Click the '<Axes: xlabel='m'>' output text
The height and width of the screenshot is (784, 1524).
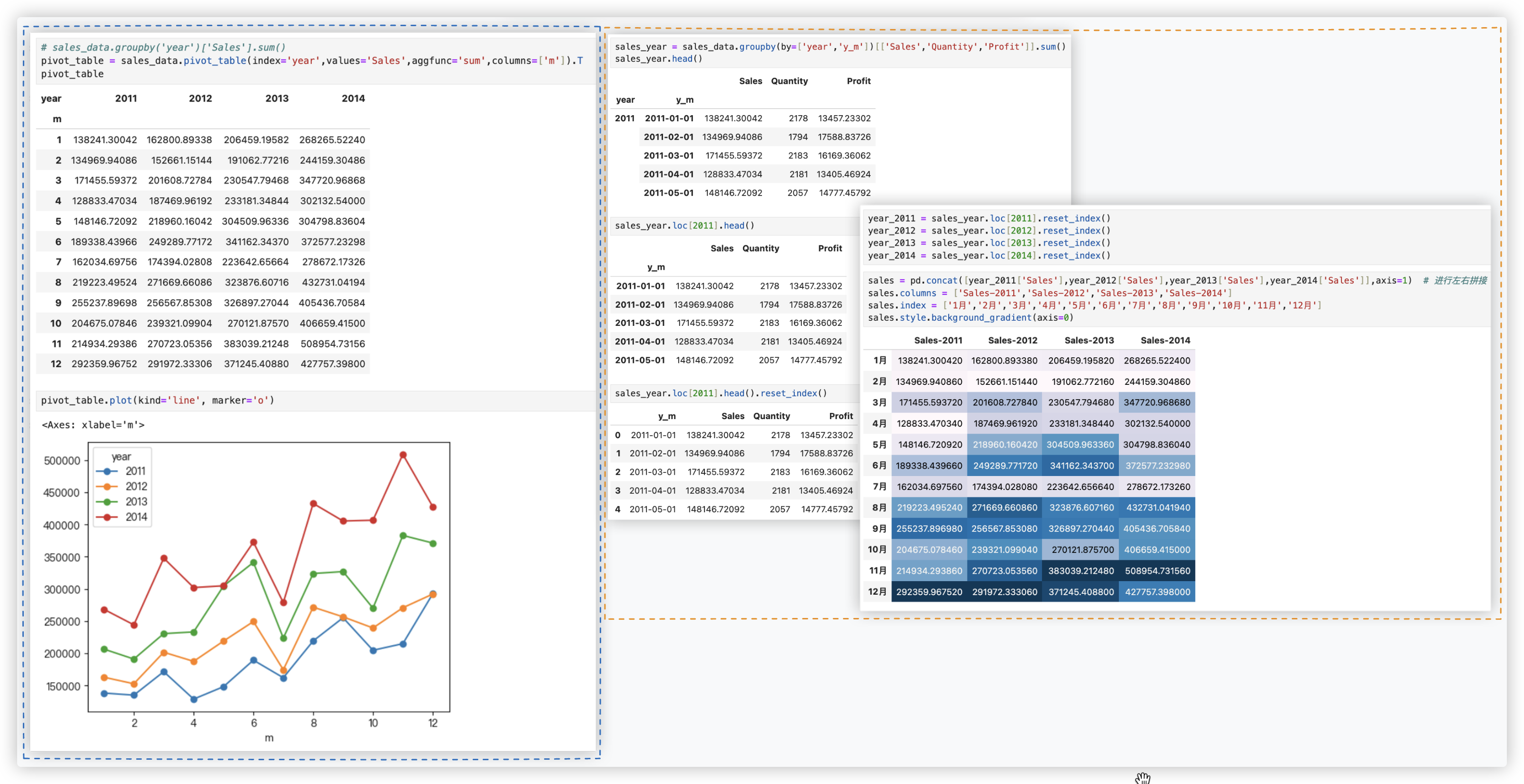tap(93, 424)
